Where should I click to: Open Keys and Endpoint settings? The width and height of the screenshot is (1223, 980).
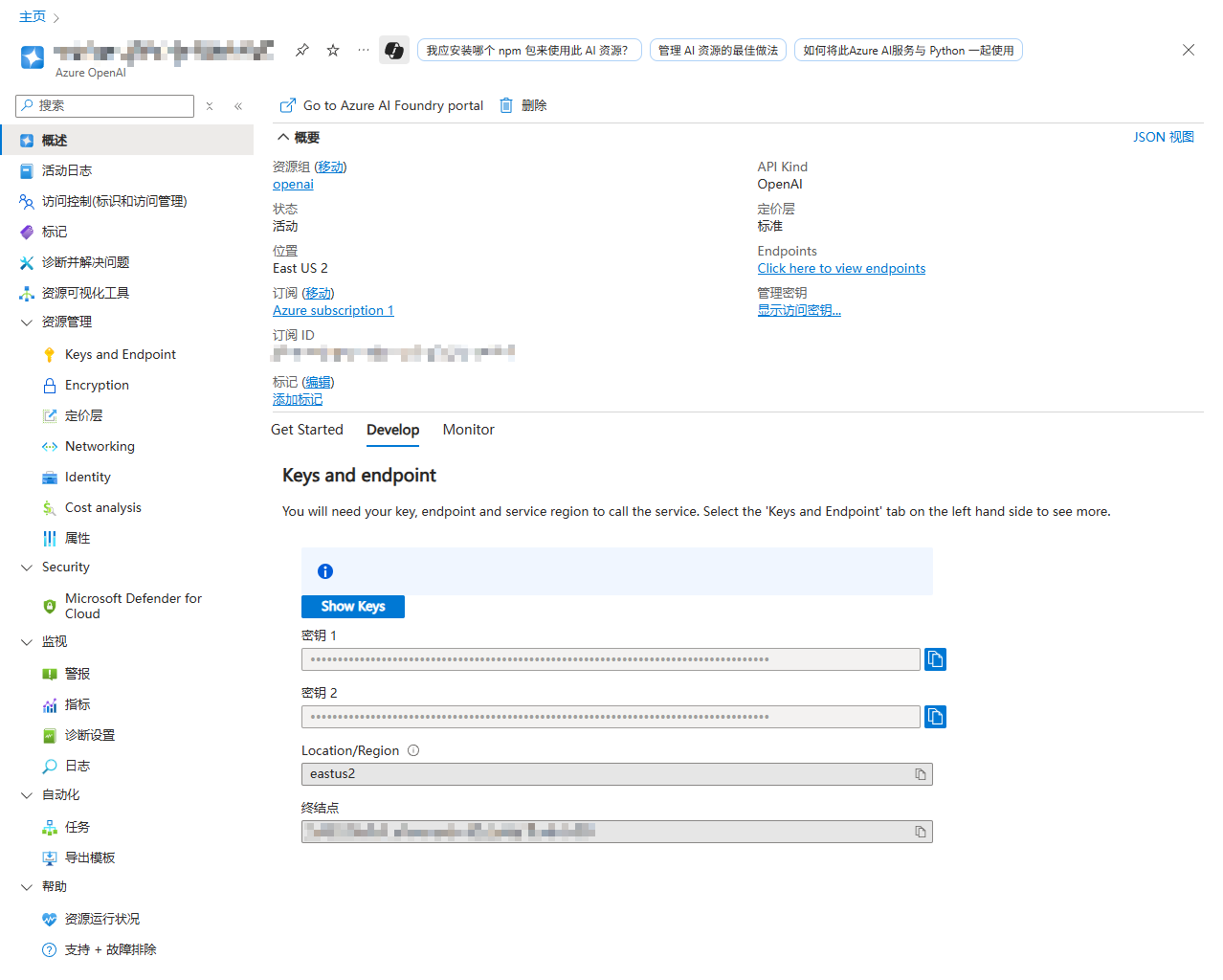pos(120,354)
